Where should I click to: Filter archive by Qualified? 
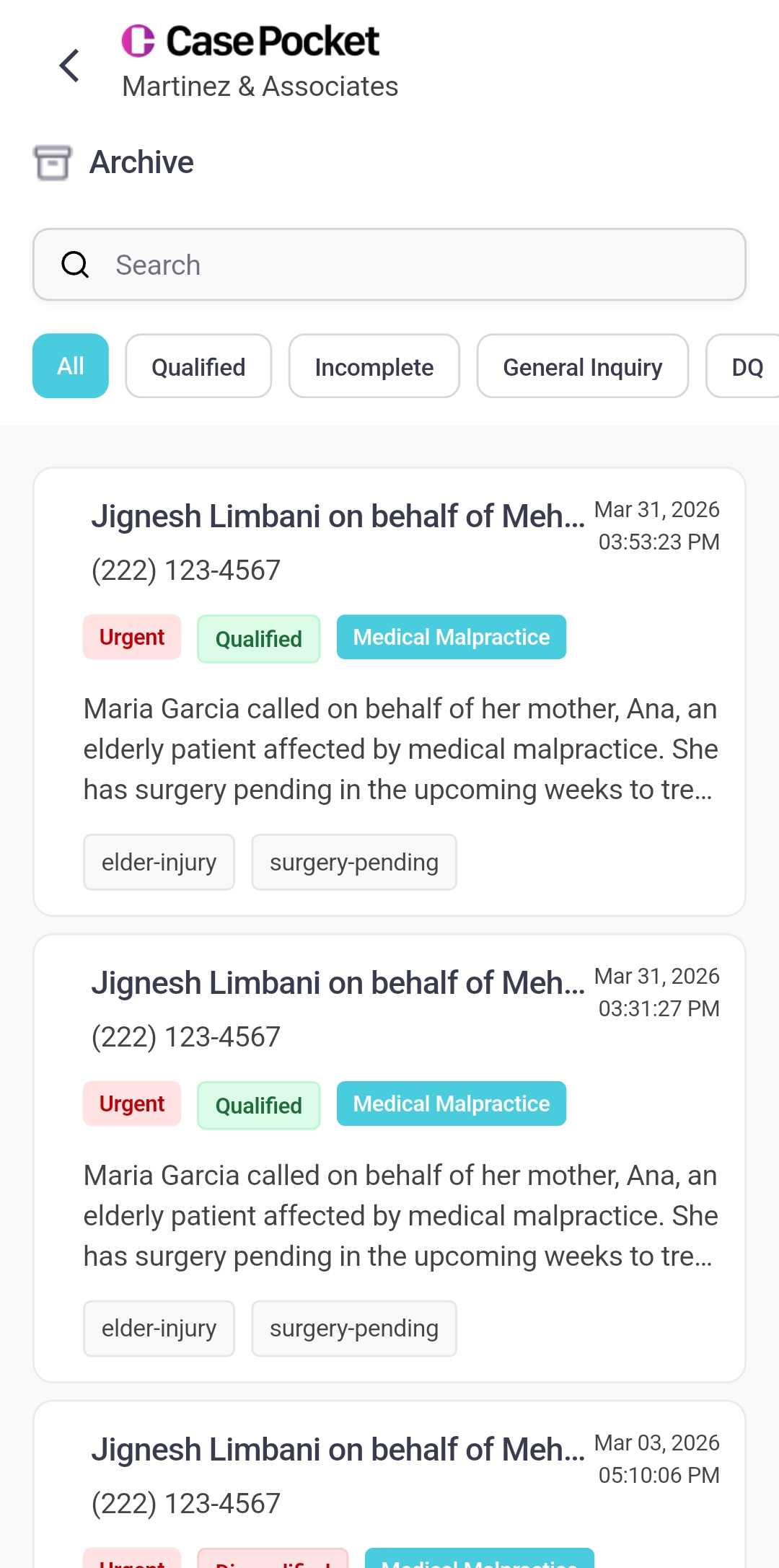pos(198,366)
